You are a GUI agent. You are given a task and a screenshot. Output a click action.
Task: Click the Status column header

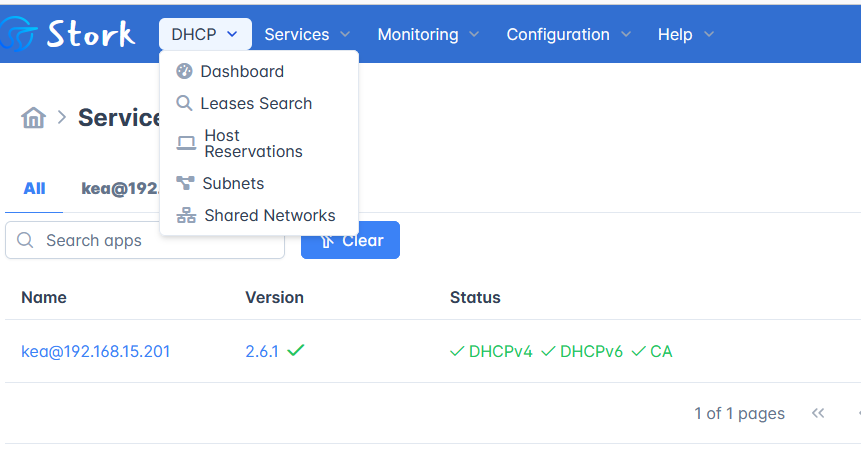pyautogui.click(x=475, y=298)
